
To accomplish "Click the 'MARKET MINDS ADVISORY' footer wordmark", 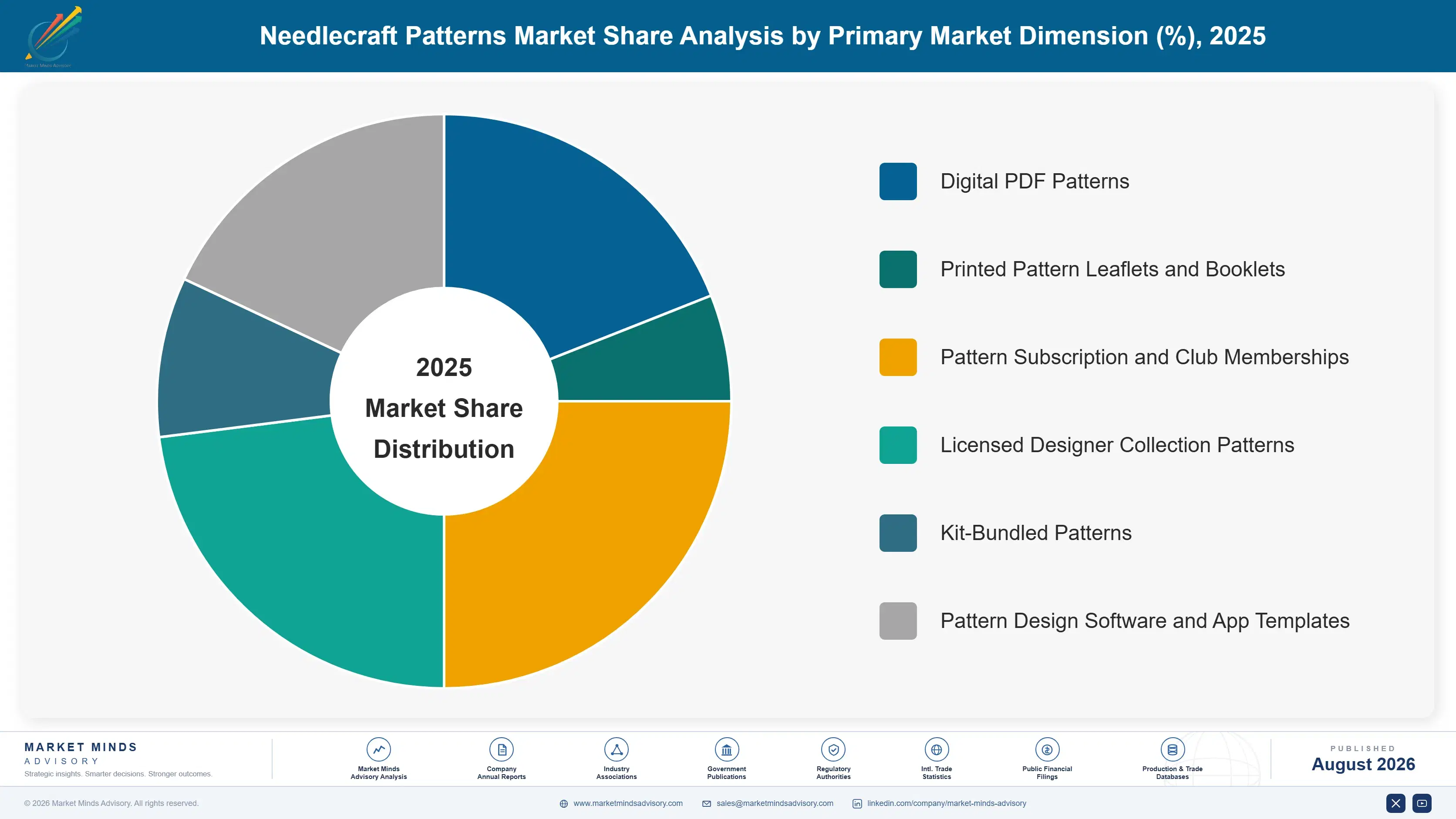I will click(80, 753).
